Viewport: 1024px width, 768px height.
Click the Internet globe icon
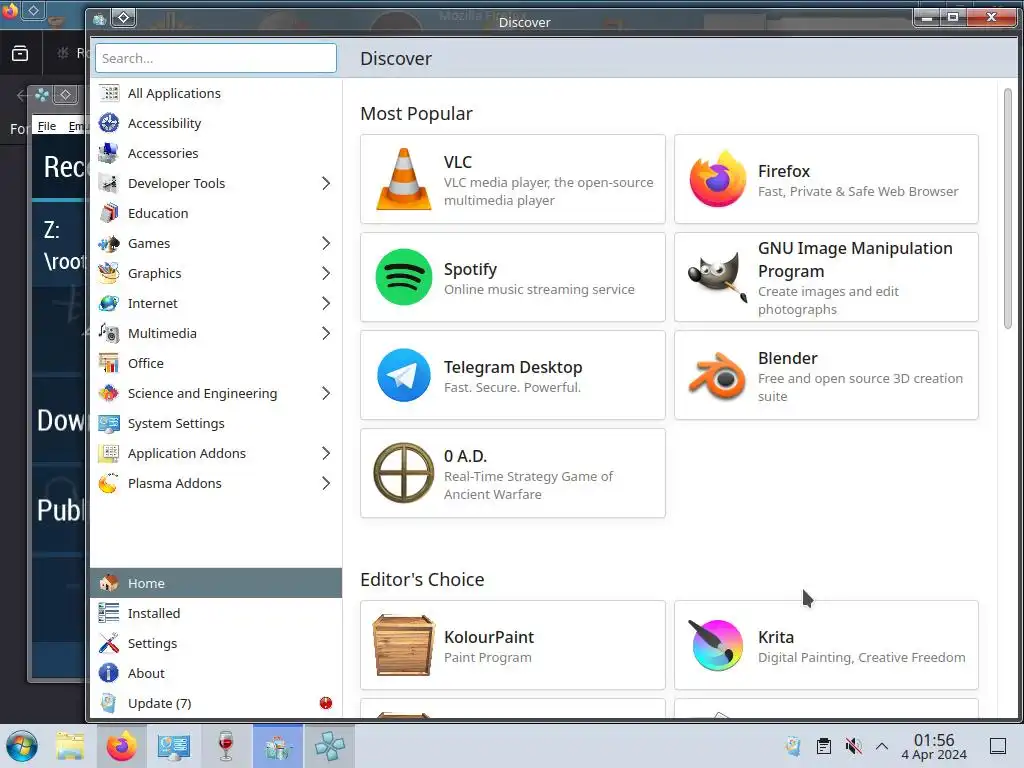coord(109,304)
